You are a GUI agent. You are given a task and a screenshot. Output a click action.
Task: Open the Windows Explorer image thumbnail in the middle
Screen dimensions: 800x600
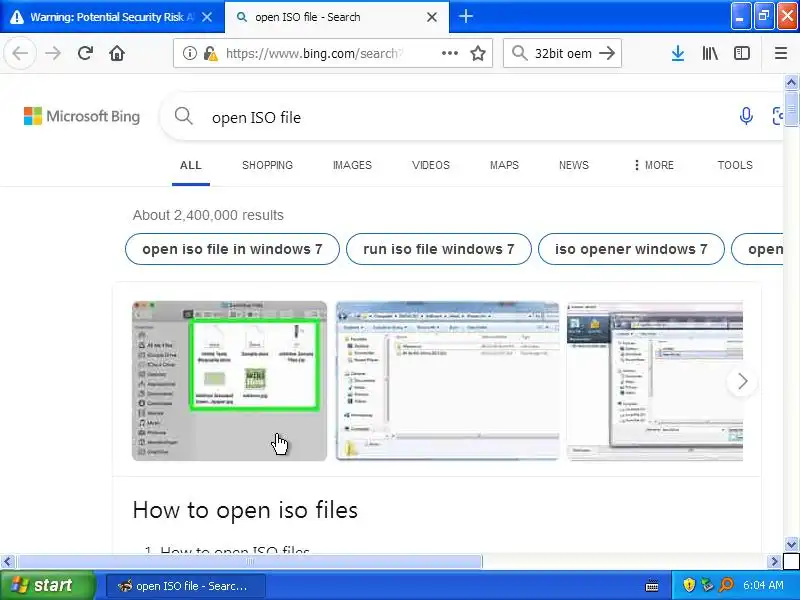[447, 381]
